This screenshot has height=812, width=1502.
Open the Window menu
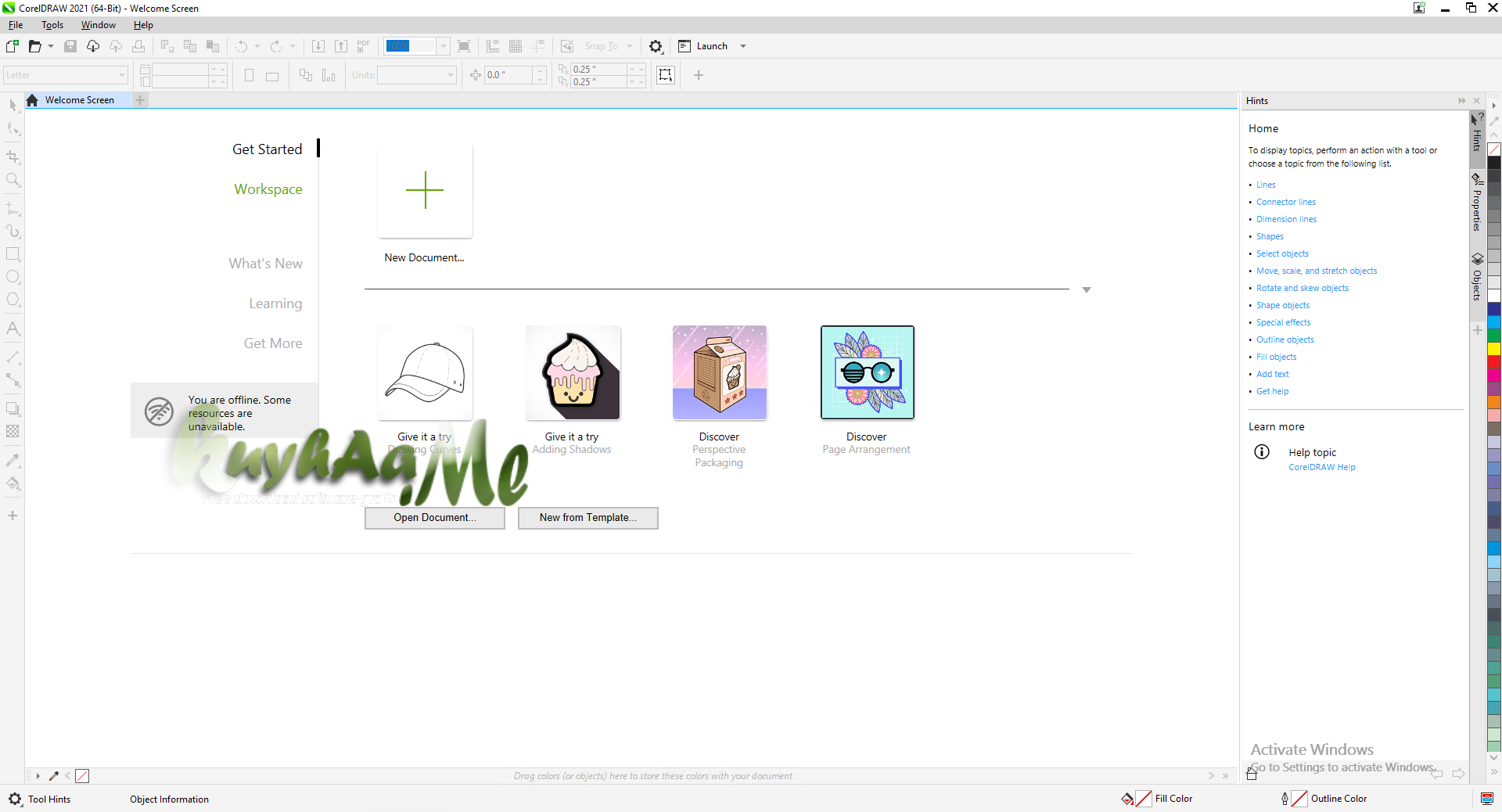pyautogui.click(x=99, y=25)
